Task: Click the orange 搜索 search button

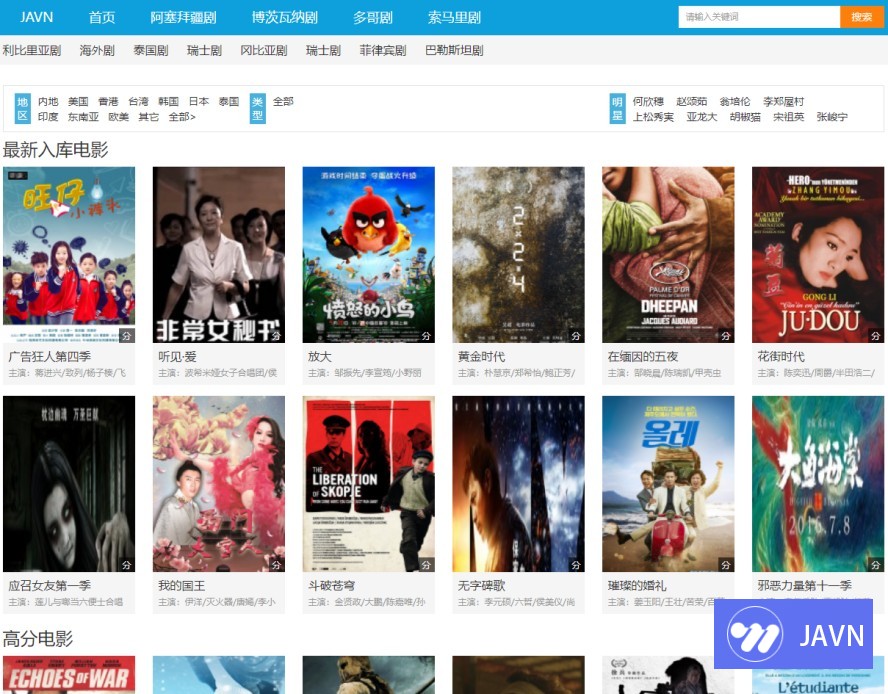Action: point(861,17)
